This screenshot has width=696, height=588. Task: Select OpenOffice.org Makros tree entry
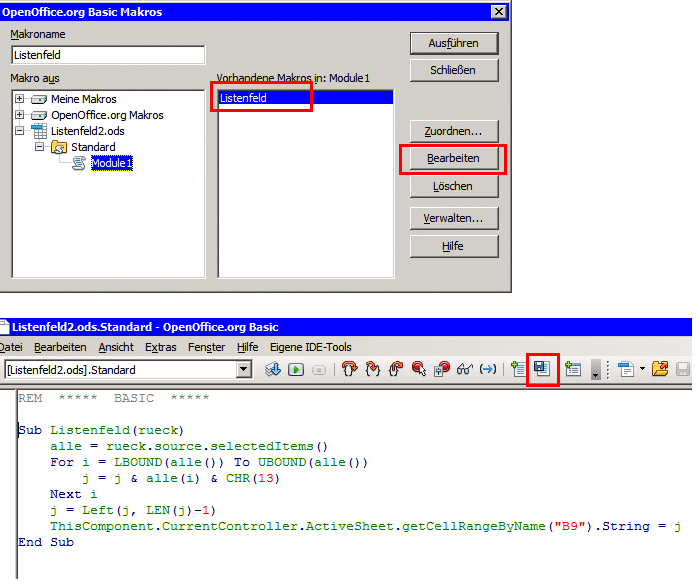107,115
